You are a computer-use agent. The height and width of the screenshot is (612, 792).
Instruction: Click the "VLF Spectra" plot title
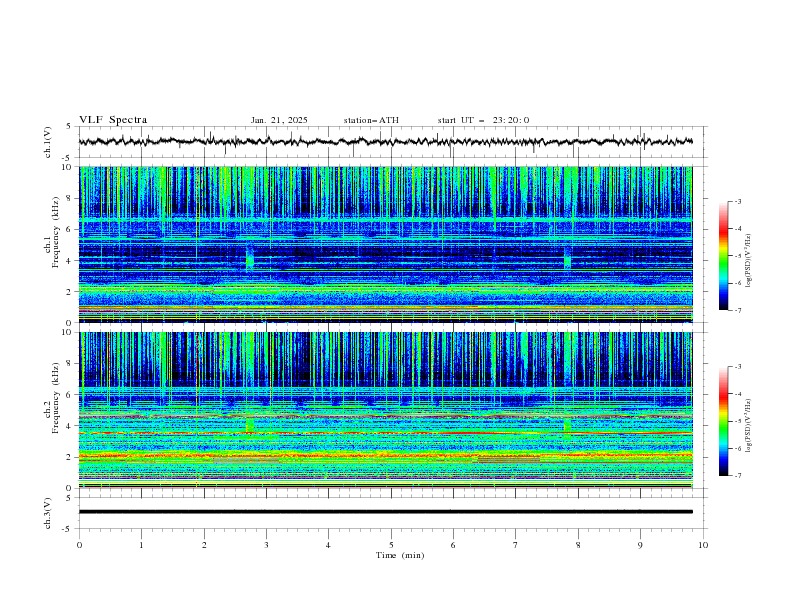pyautogui.click(x=113, y=120)
